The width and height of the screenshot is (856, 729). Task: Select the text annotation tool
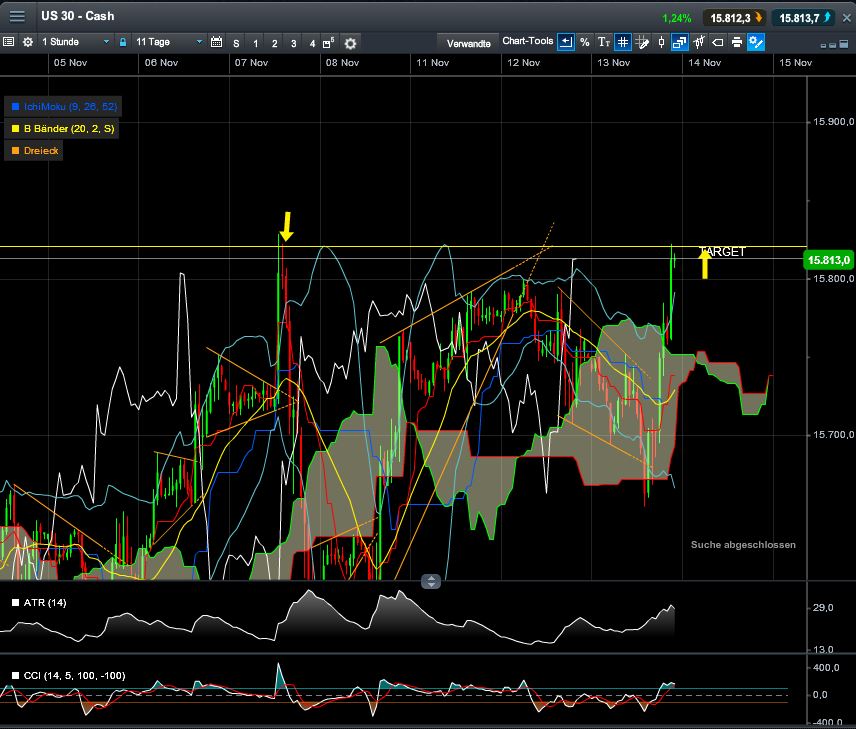pos(604,43)
